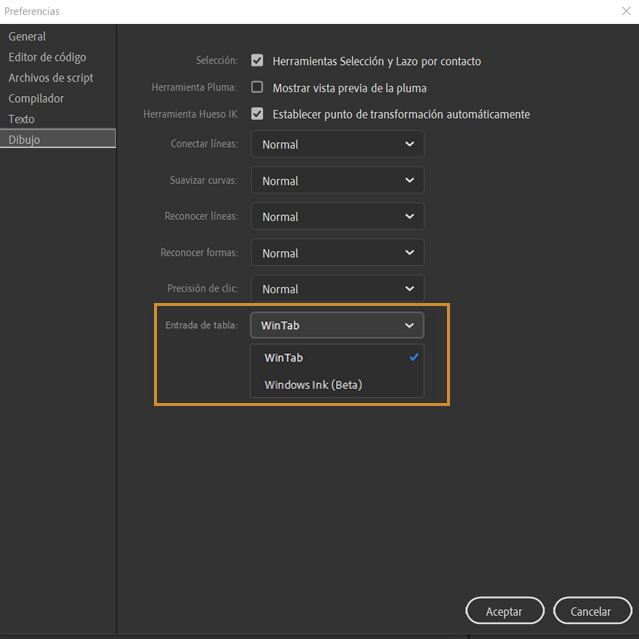Expand the Suavizar curvas dropdown
Viewport: 639px width, 639px height.
pyautogui.click(x=337, y=181)
